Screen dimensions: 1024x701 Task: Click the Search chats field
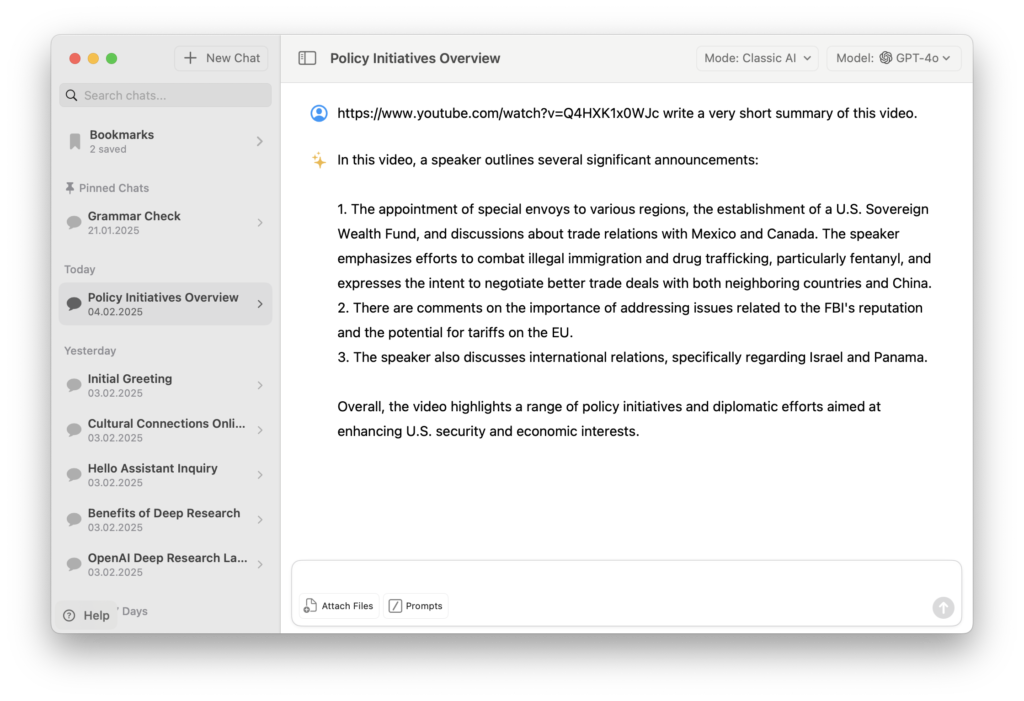point(165,95)
